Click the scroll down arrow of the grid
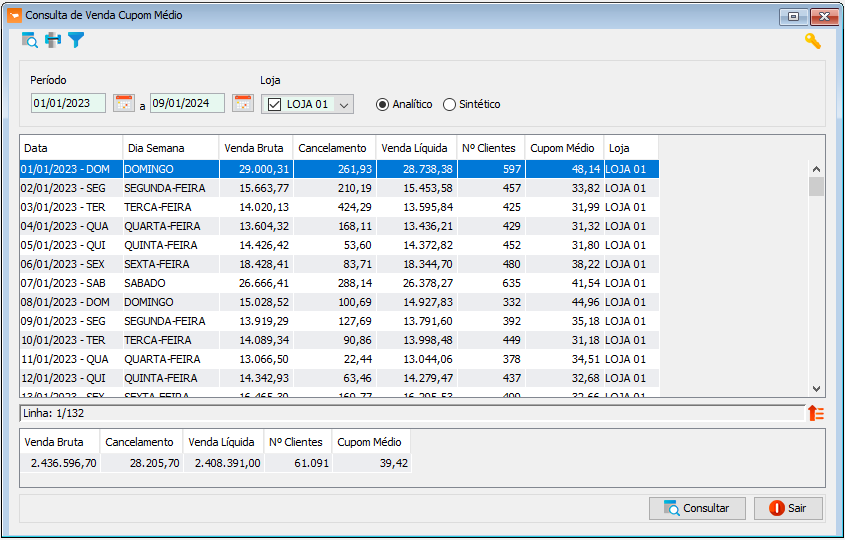 click(816, 389)
